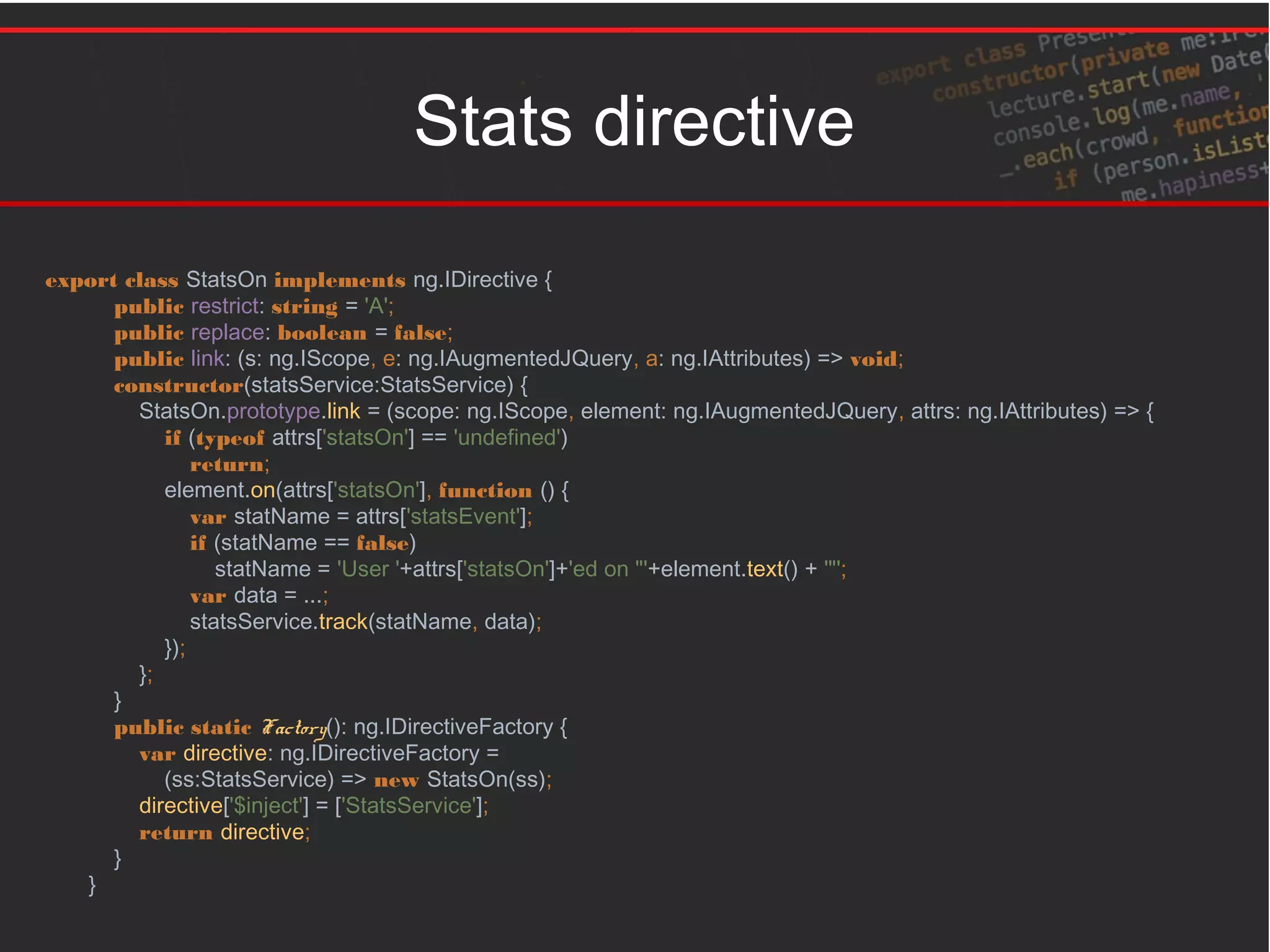Click the 'return directive' statement
The image size is (1270, 952).
(x=224, y=832)
